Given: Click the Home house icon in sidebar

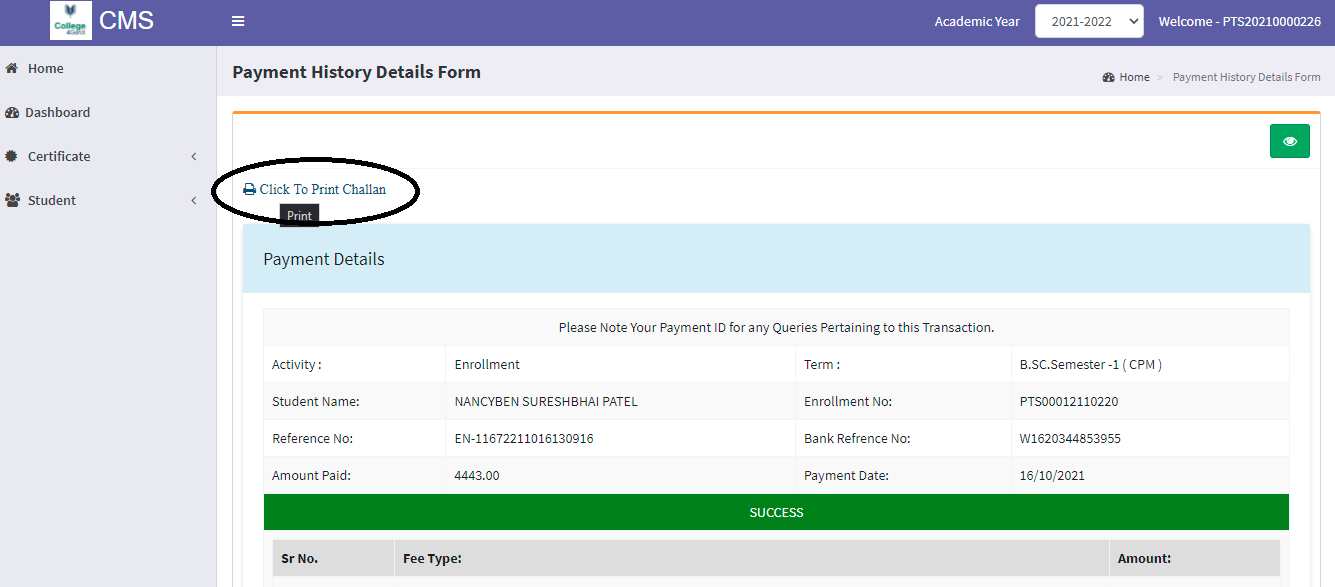Looking at the screenshot, I should (12, 69).
